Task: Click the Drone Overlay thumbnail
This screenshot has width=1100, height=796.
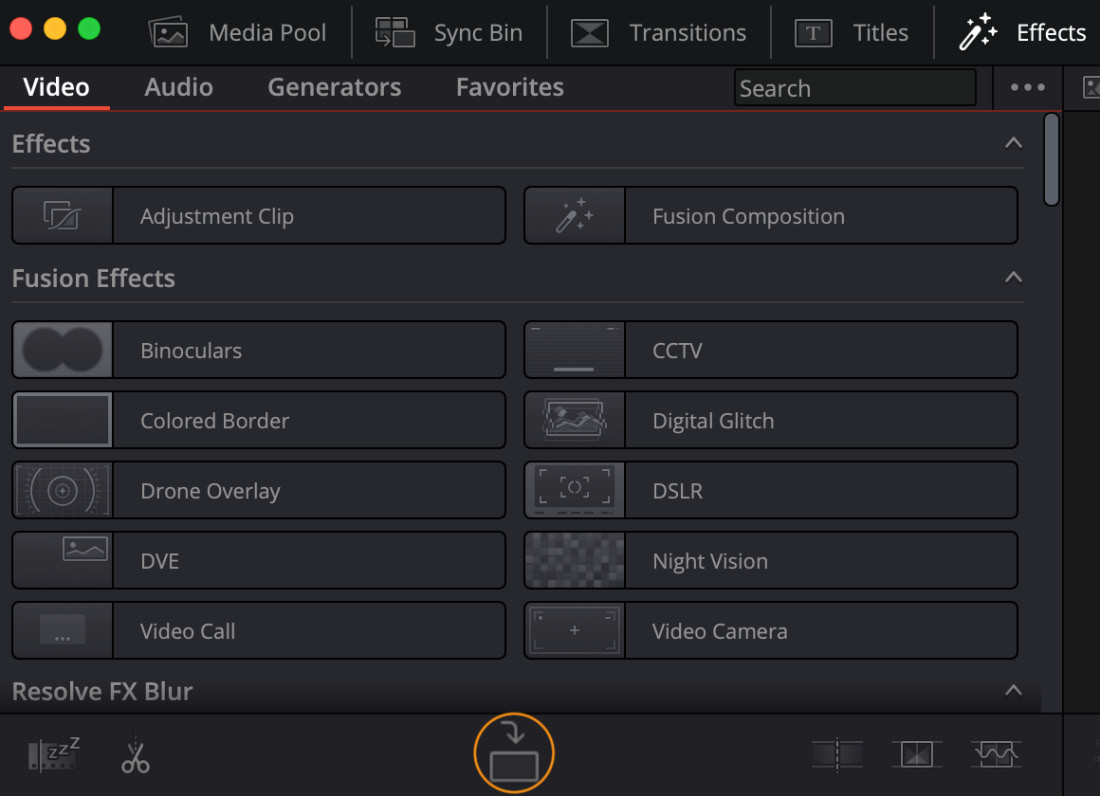Action: tap(62, 490)
